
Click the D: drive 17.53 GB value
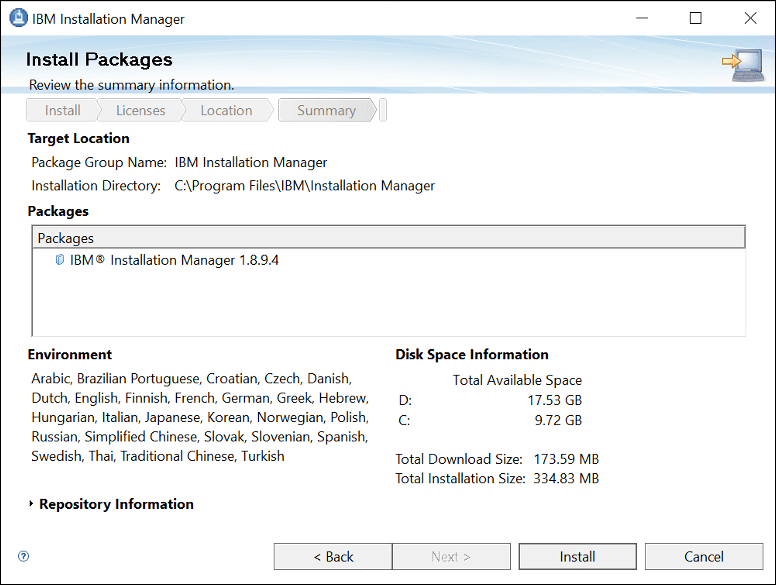coord(555,400)
